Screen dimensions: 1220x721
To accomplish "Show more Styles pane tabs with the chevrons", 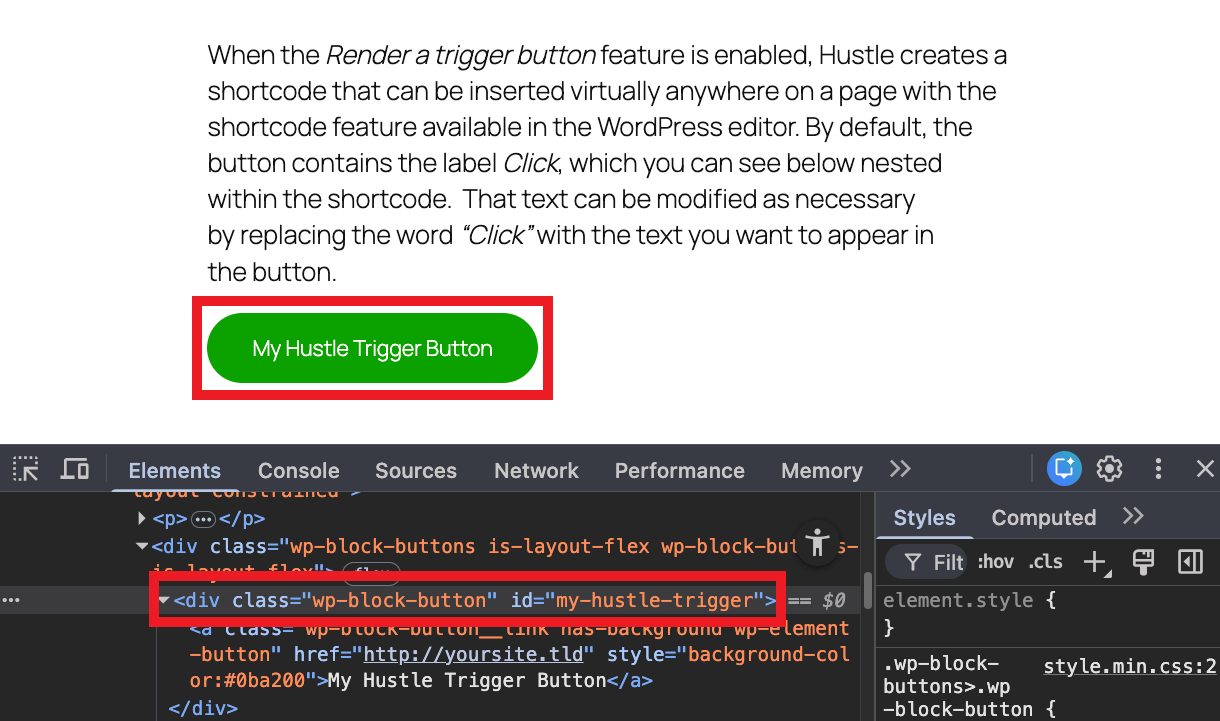I will click(x=1133, y=516).
